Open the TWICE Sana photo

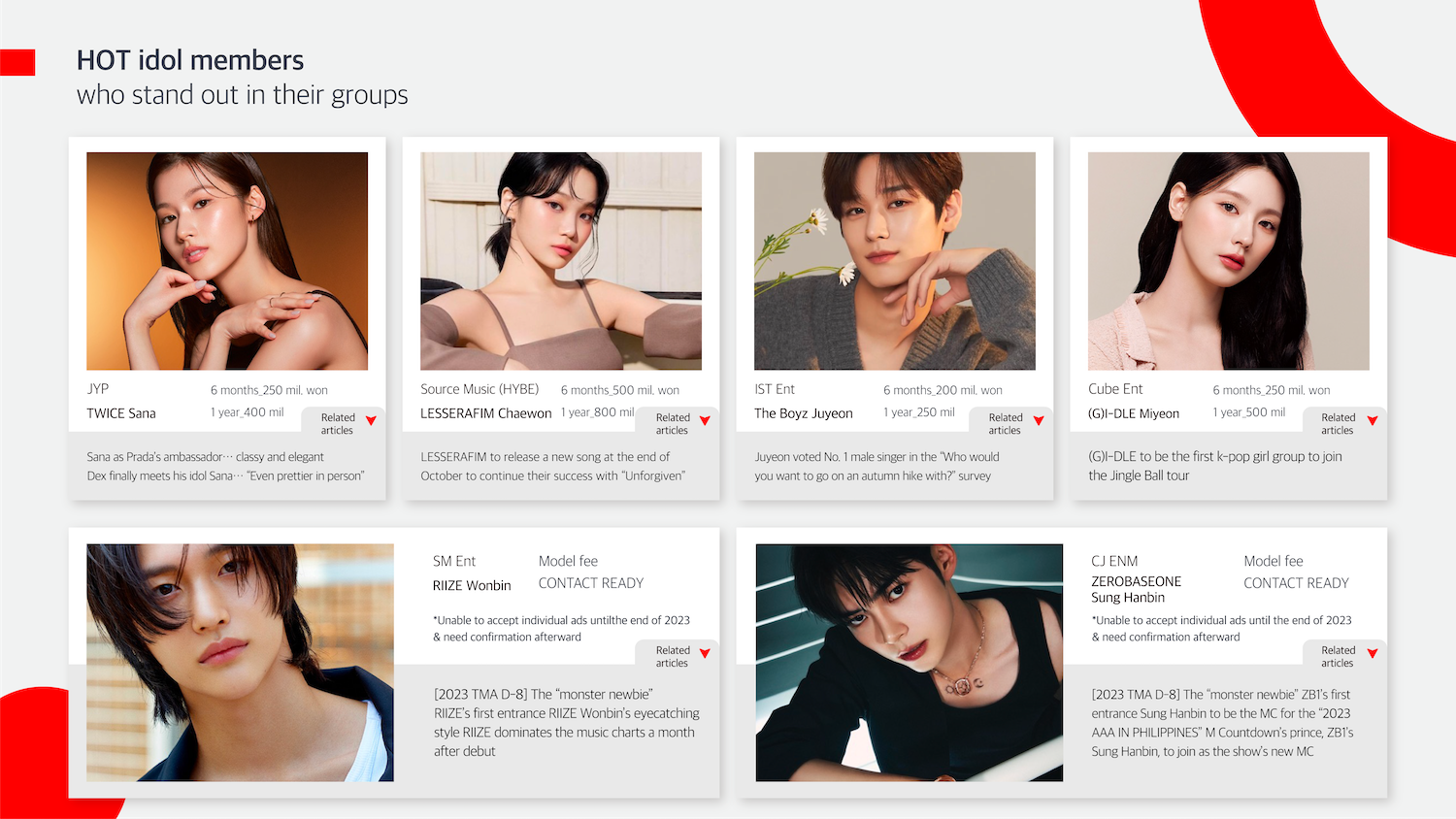tap(227, 261)
